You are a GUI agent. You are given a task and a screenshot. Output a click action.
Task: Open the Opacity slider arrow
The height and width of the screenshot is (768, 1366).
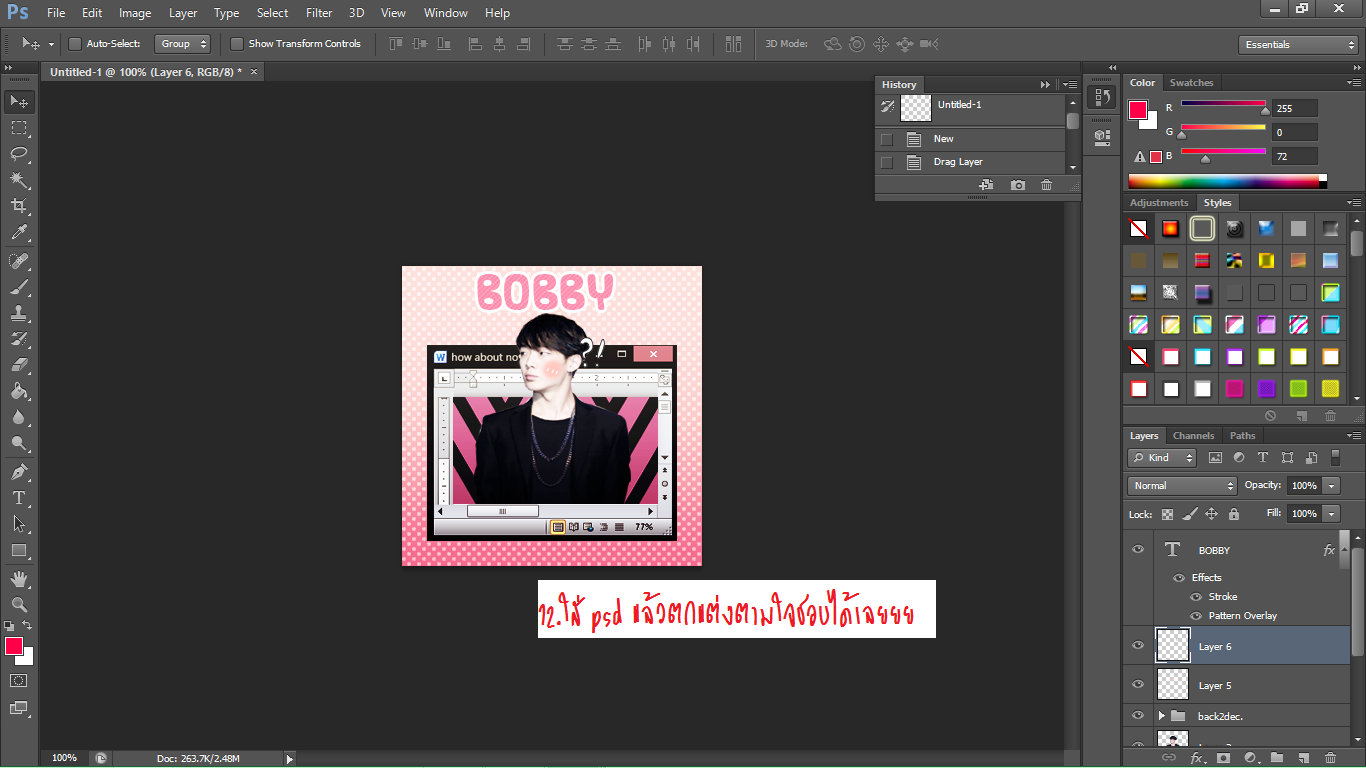point(1331,485)
